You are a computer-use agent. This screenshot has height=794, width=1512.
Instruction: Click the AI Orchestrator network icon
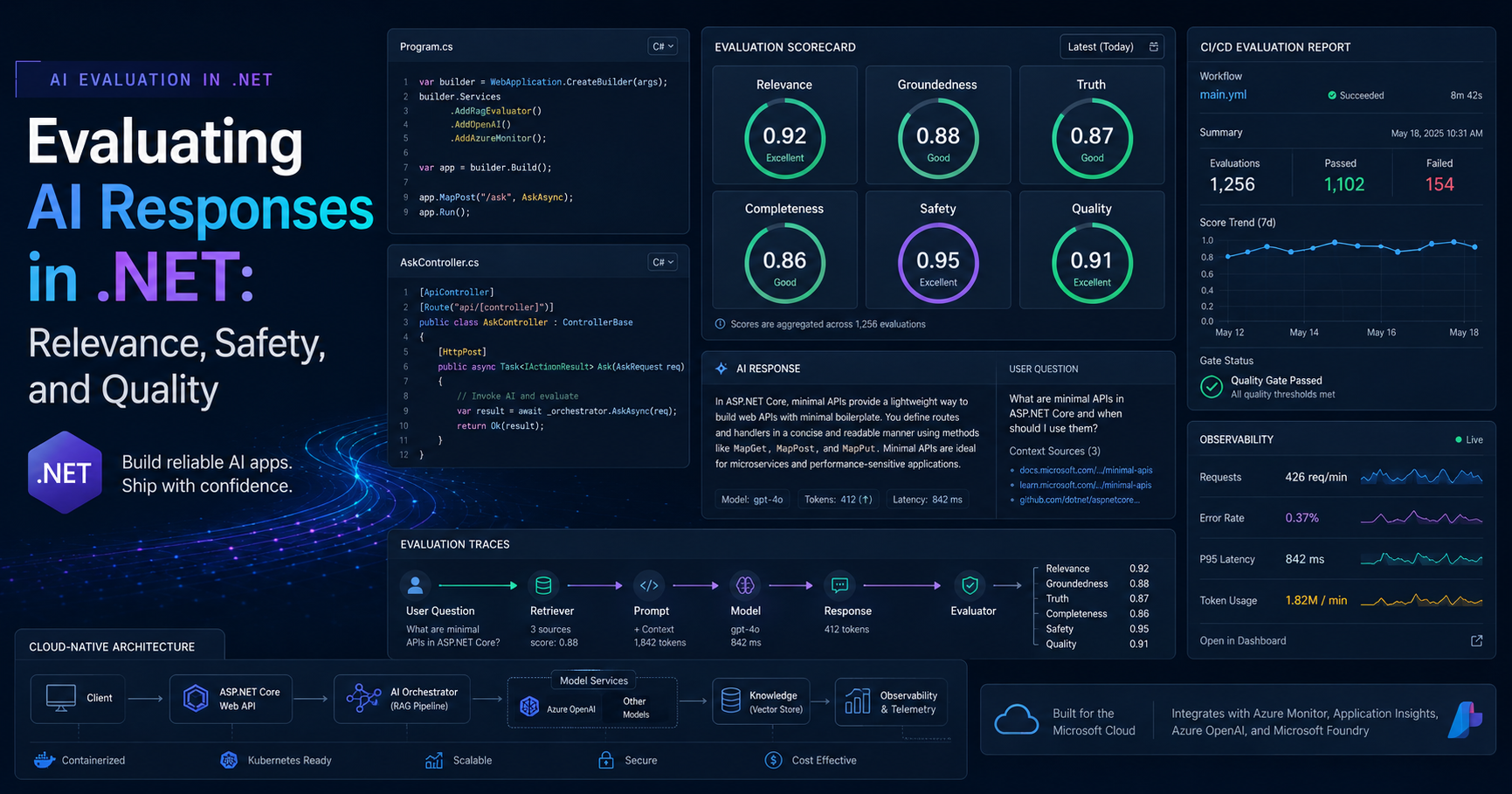click(x=363, y=698)
